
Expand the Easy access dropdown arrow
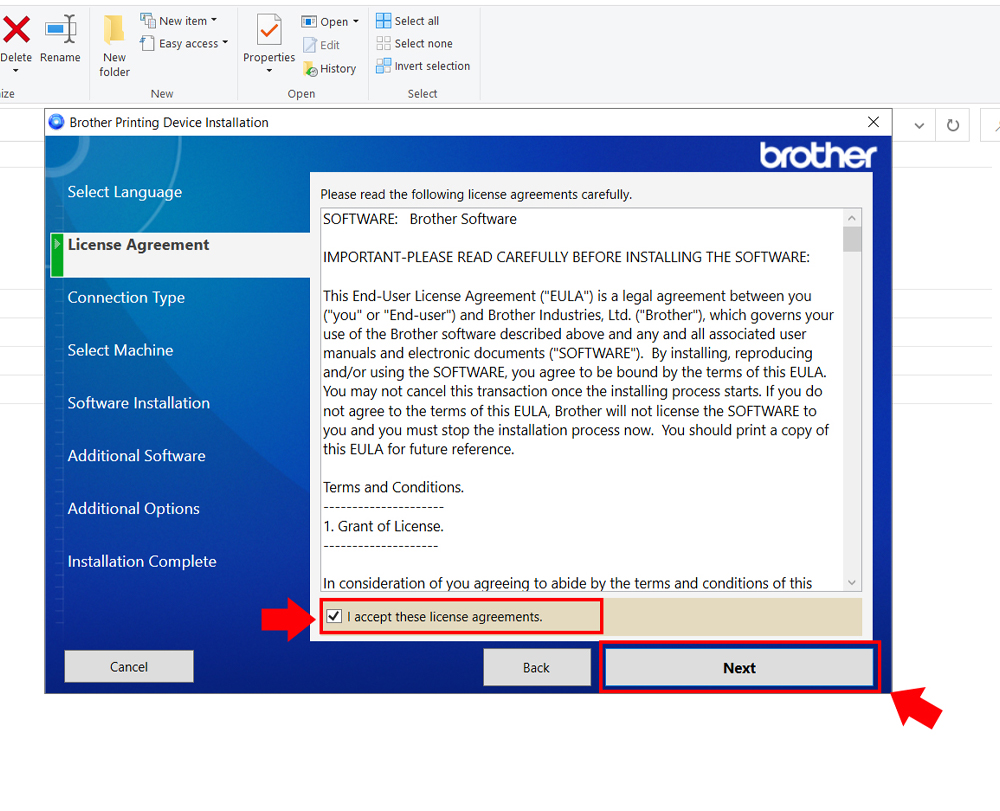pyautogui.click(x=225, y=43)
